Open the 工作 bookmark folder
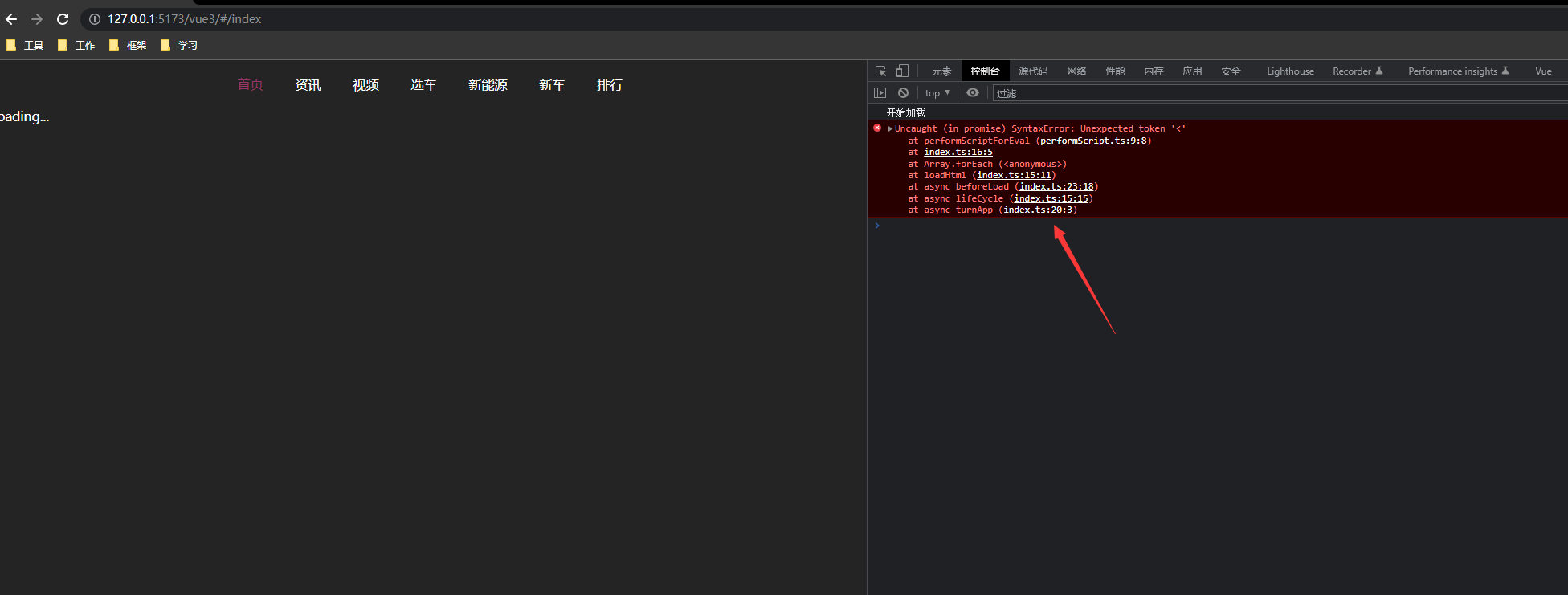The width and height of the screenshot is (1568, 595). click(x=76, y=46)
